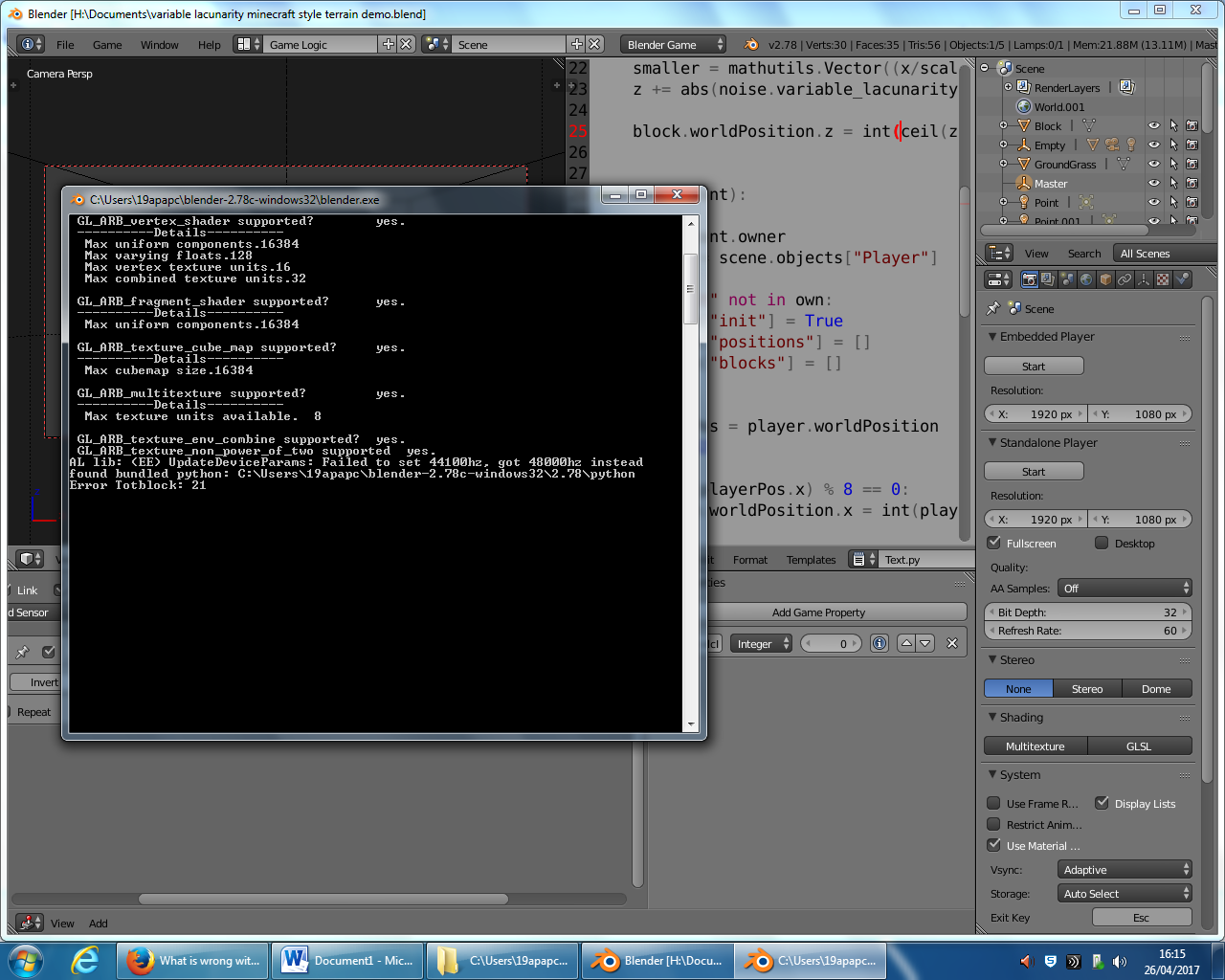1225x980 pixels.
Task: Add a new screen layout with plus
Action: (388, 44)
